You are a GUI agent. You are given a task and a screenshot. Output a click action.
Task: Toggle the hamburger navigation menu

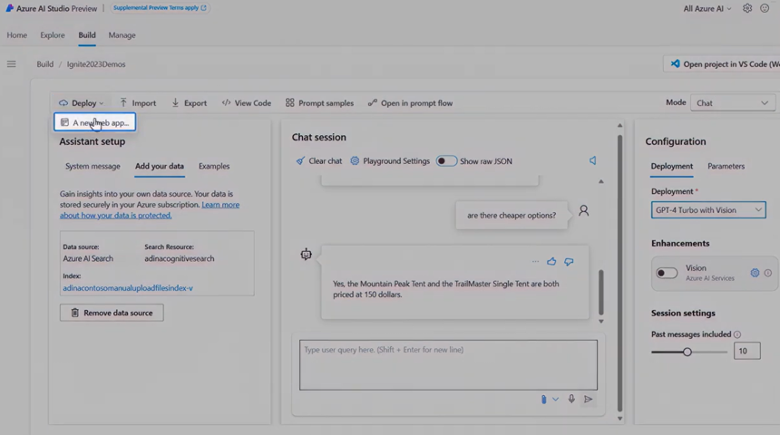coord(11,64)
